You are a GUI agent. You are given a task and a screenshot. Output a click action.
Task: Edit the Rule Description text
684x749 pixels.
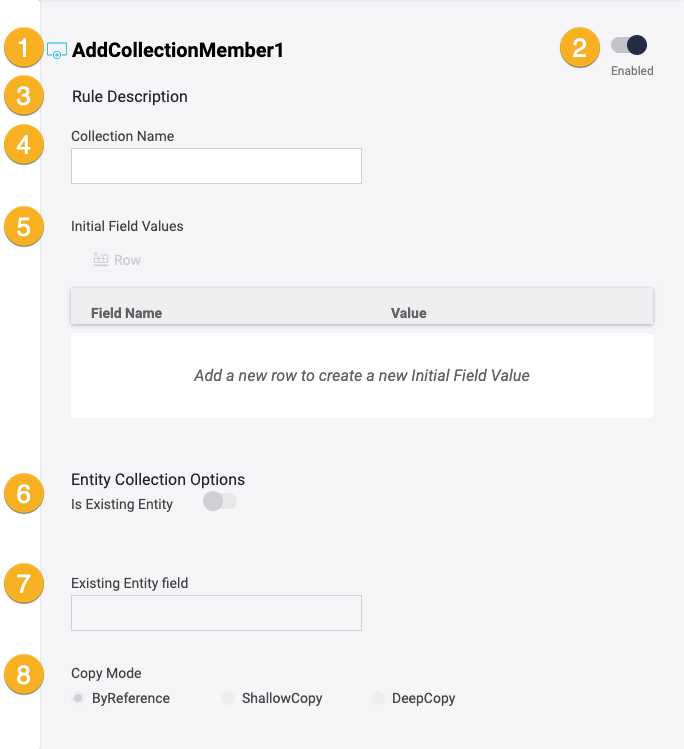[x=130, y=97]
